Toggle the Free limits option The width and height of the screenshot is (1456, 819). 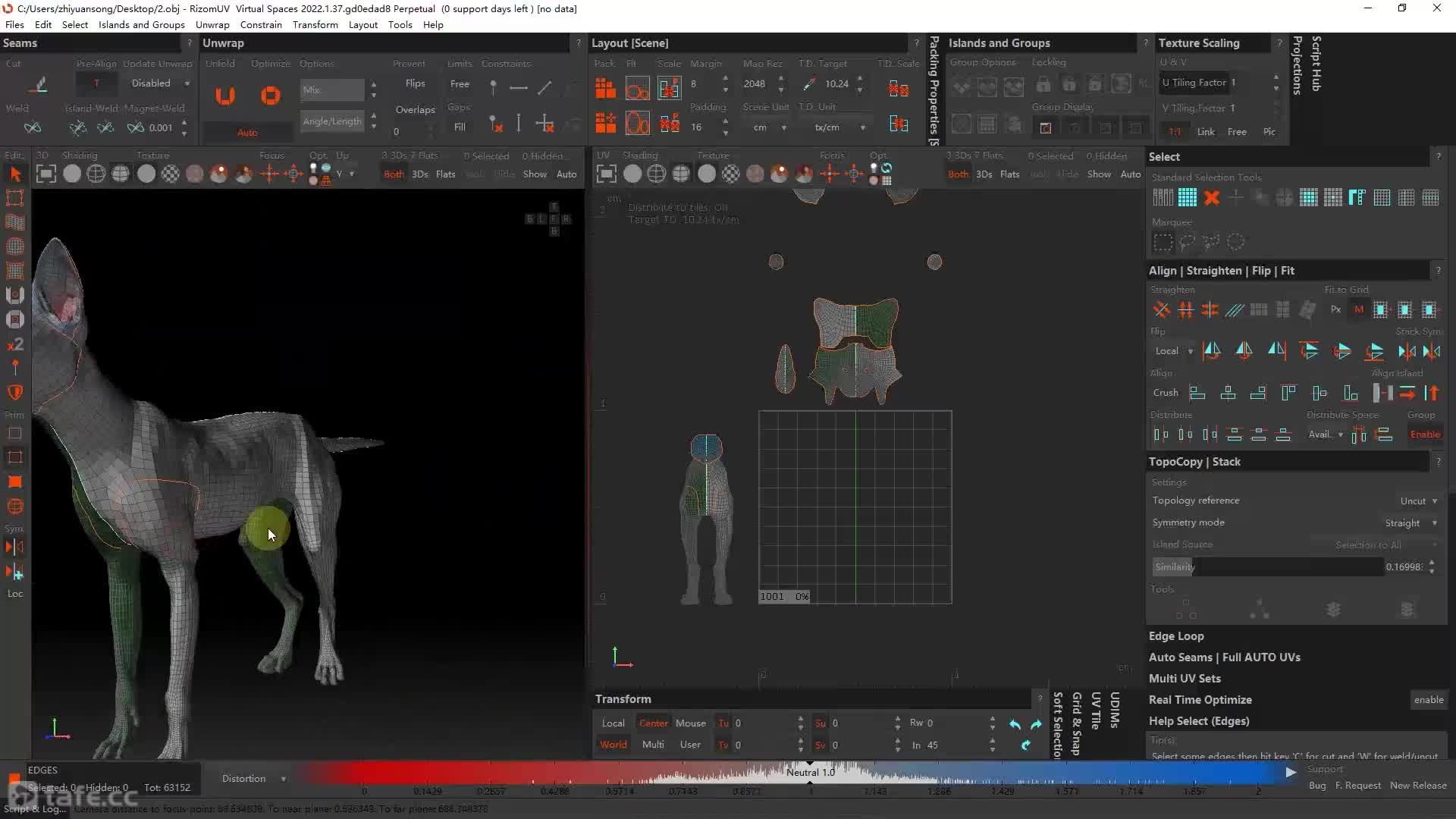[460, 84]
